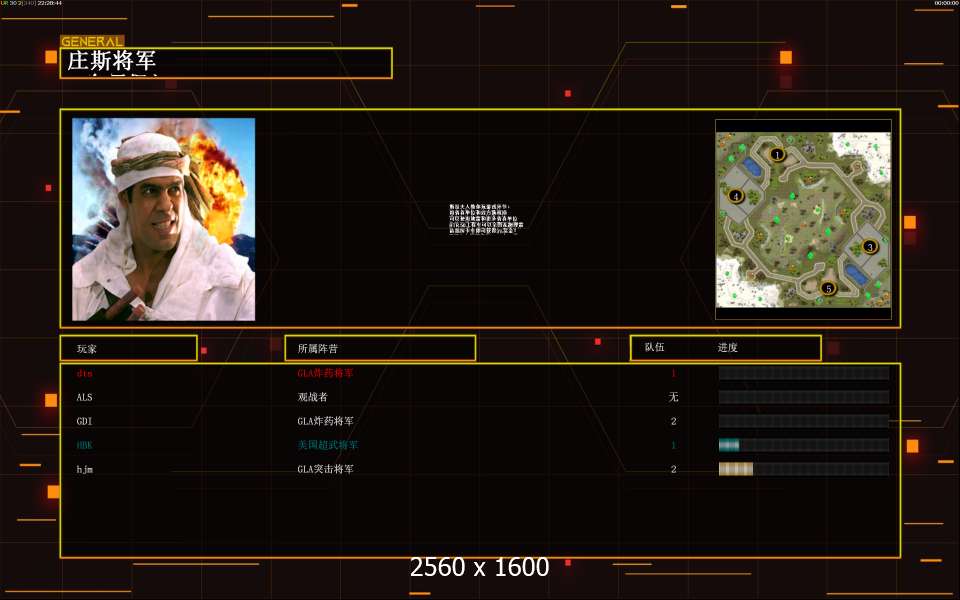Click the 美国超武将军 faction for HBK

pyautogui.click(x=328, y=445)
